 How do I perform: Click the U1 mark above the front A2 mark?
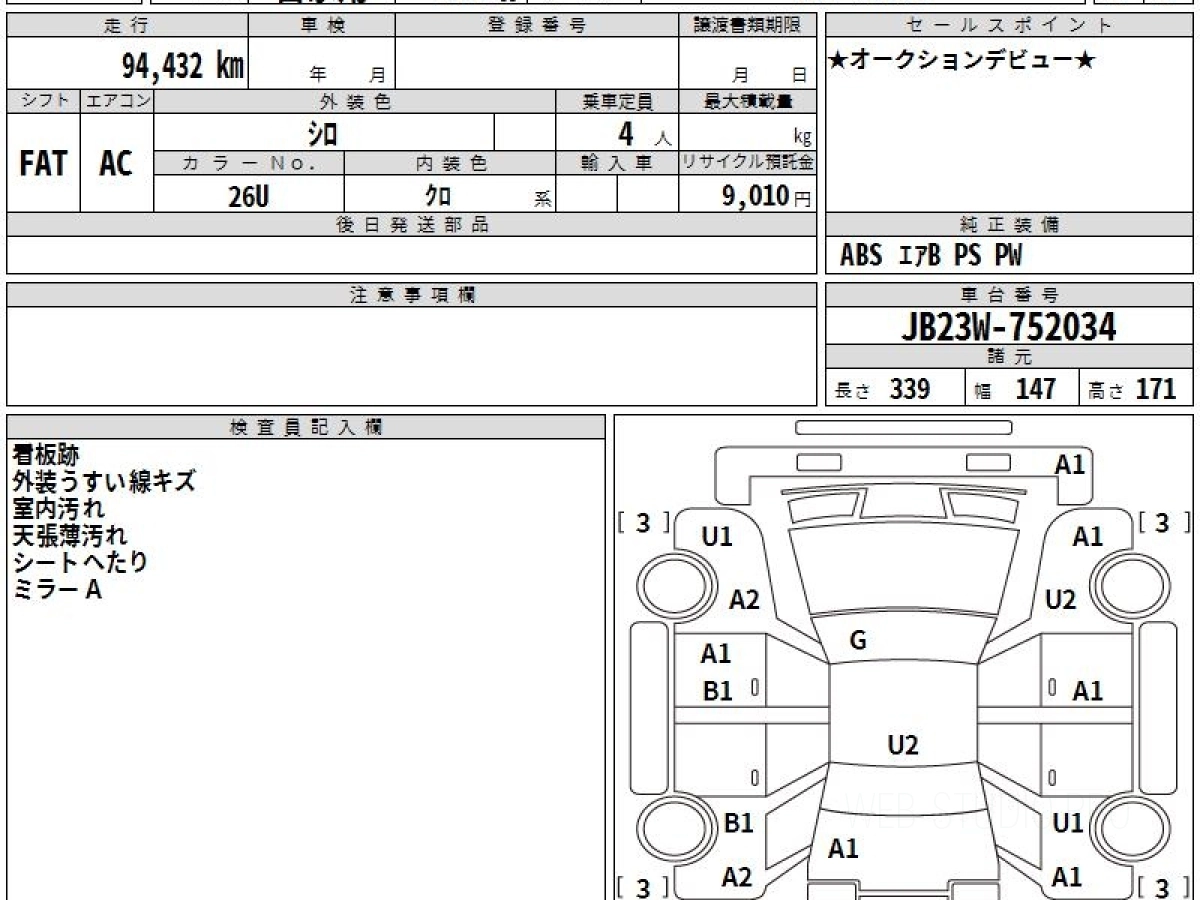(717, 537)
